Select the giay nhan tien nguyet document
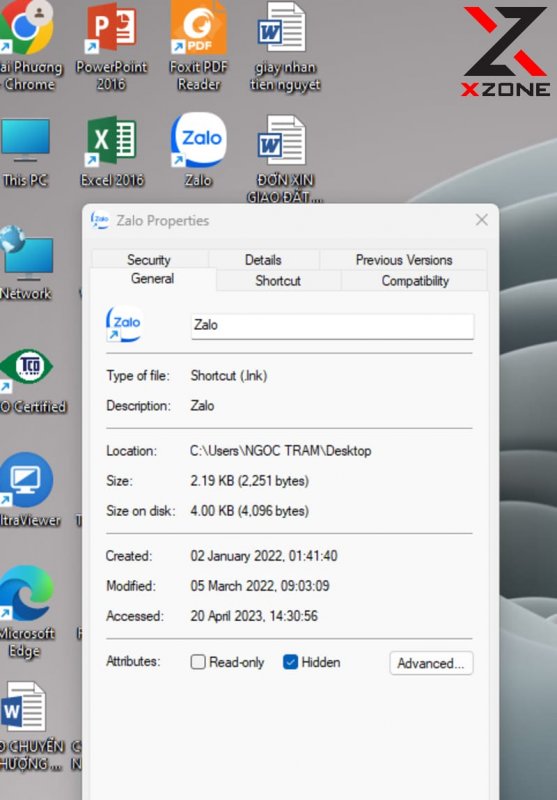The height and width of the screenshot is (800, 557). tap(282, 27)
